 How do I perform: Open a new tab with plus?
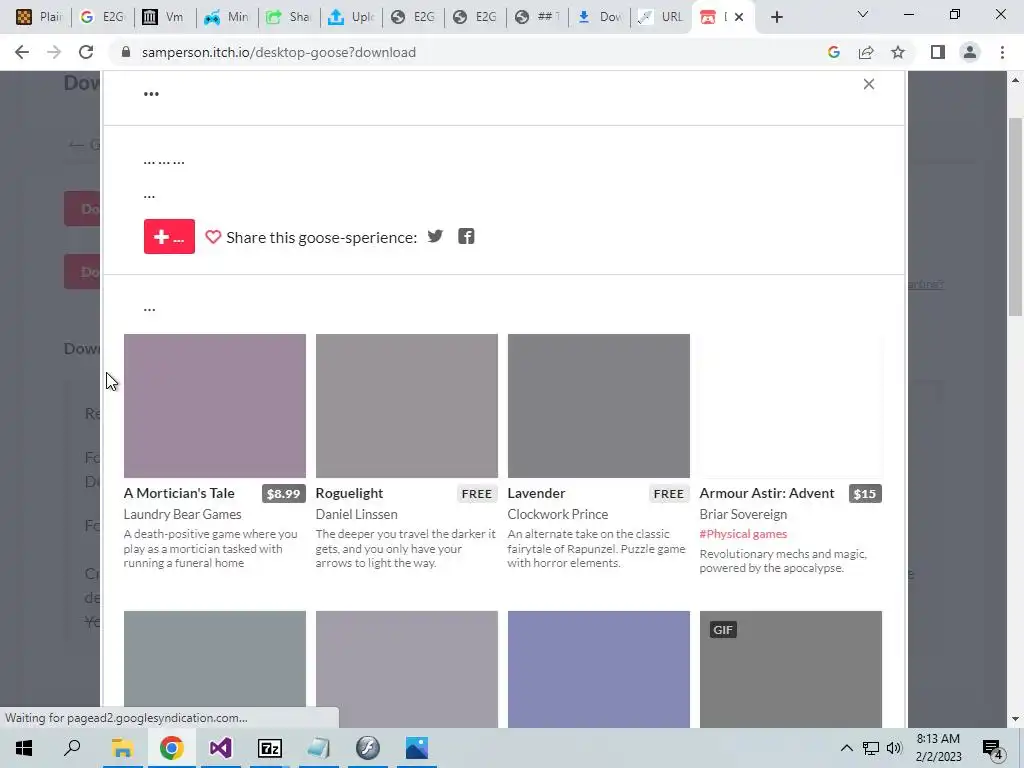point(776,17)
